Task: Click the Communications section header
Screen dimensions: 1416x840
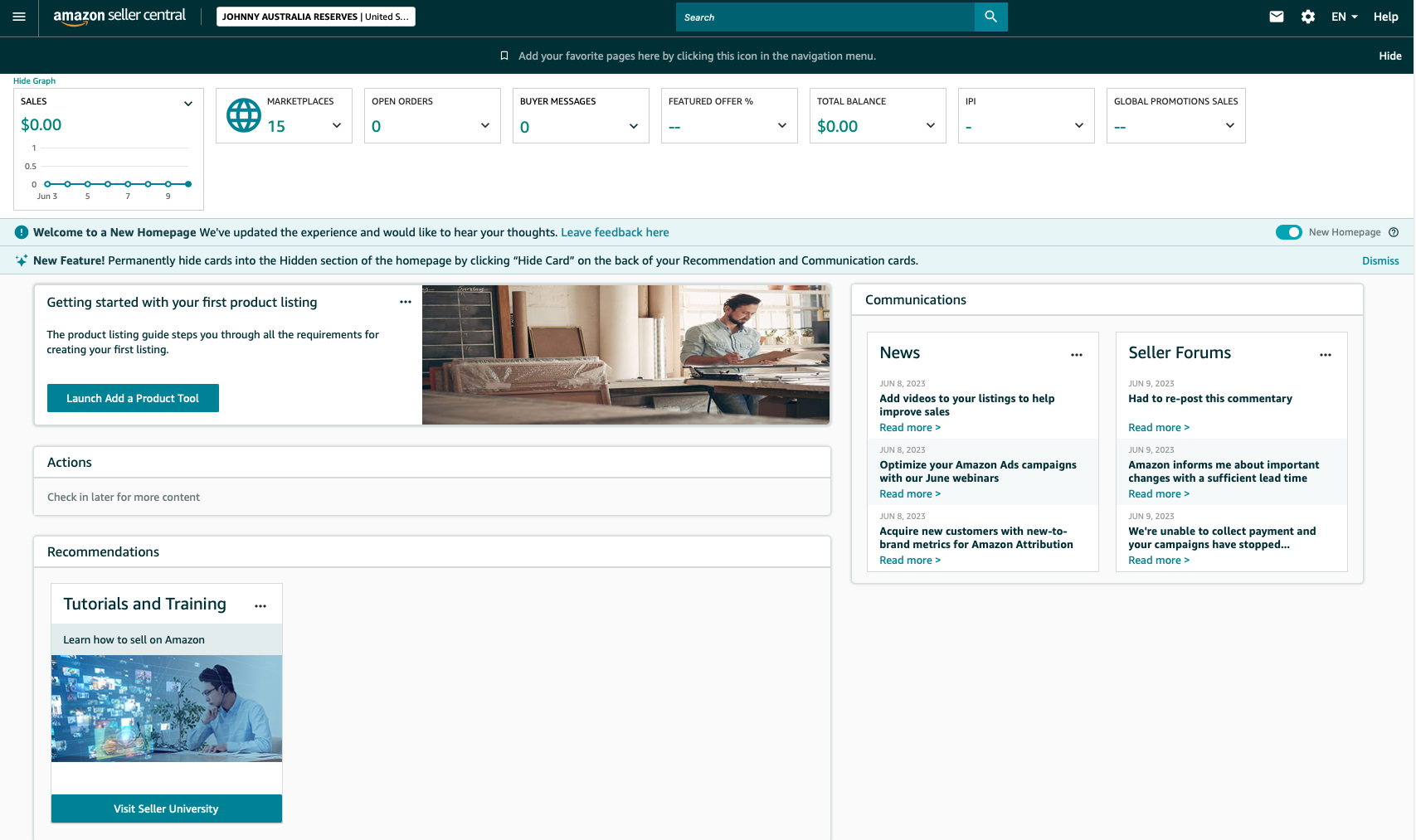Action: coord(916,300)
